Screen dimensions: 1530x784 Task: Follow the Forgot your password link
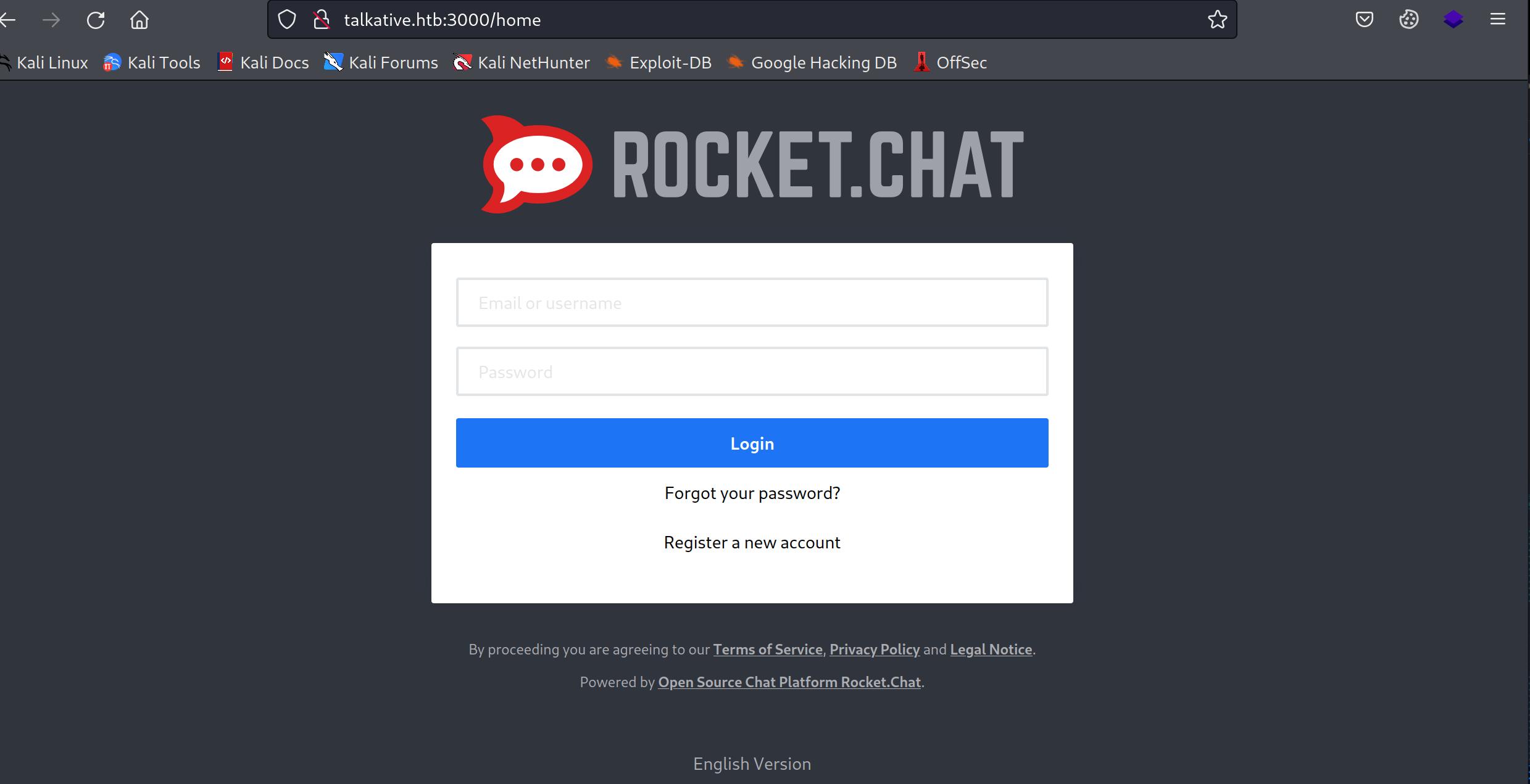[752, 493]
